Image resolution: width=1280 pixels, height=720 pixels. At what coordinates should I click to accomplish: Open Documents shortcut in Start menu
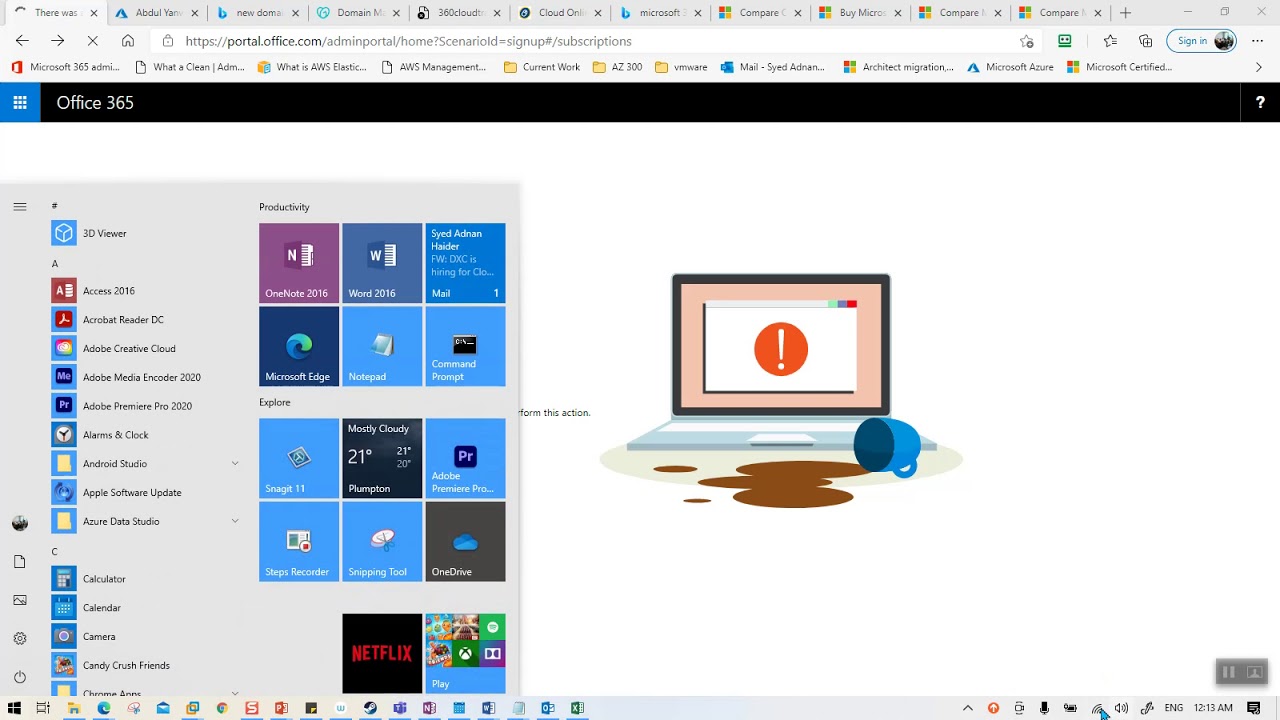tap(20, 562)
